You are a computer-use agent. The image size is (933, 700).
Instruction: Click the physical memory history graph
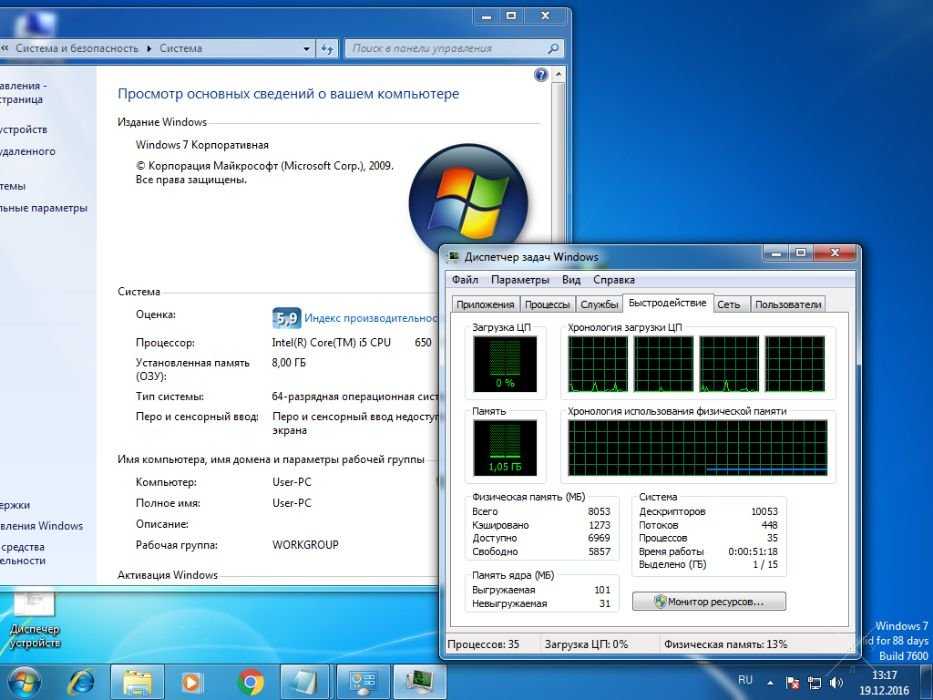697,448
